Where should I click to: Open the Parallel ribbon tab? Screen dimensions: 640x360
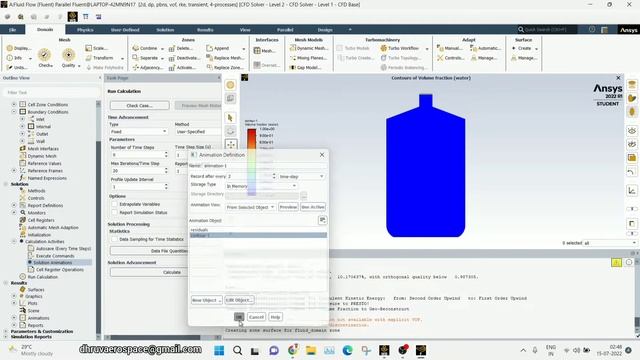[x=285, y=30]
